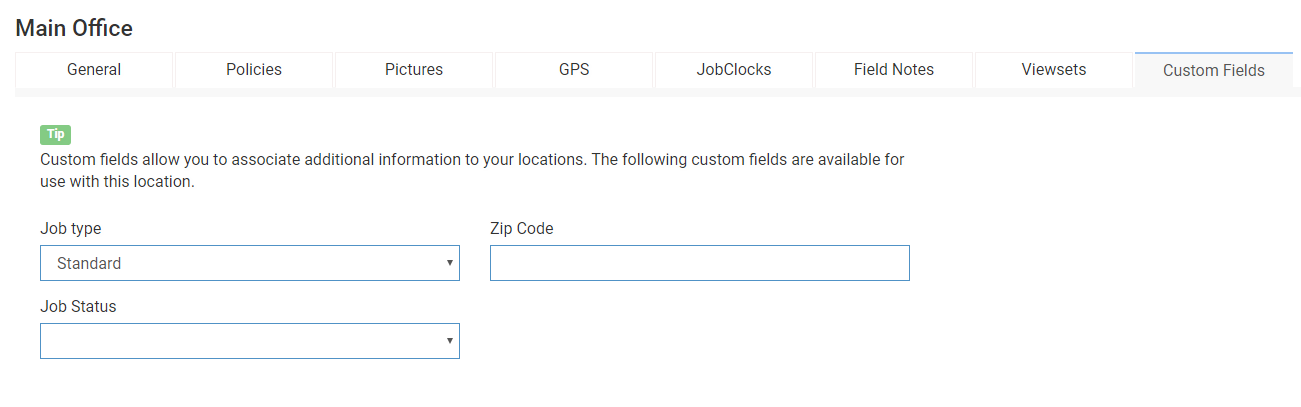The width and height of the screenshot is (1301, 407).
Task: Select the GPS tab
Action: point(574,70)
